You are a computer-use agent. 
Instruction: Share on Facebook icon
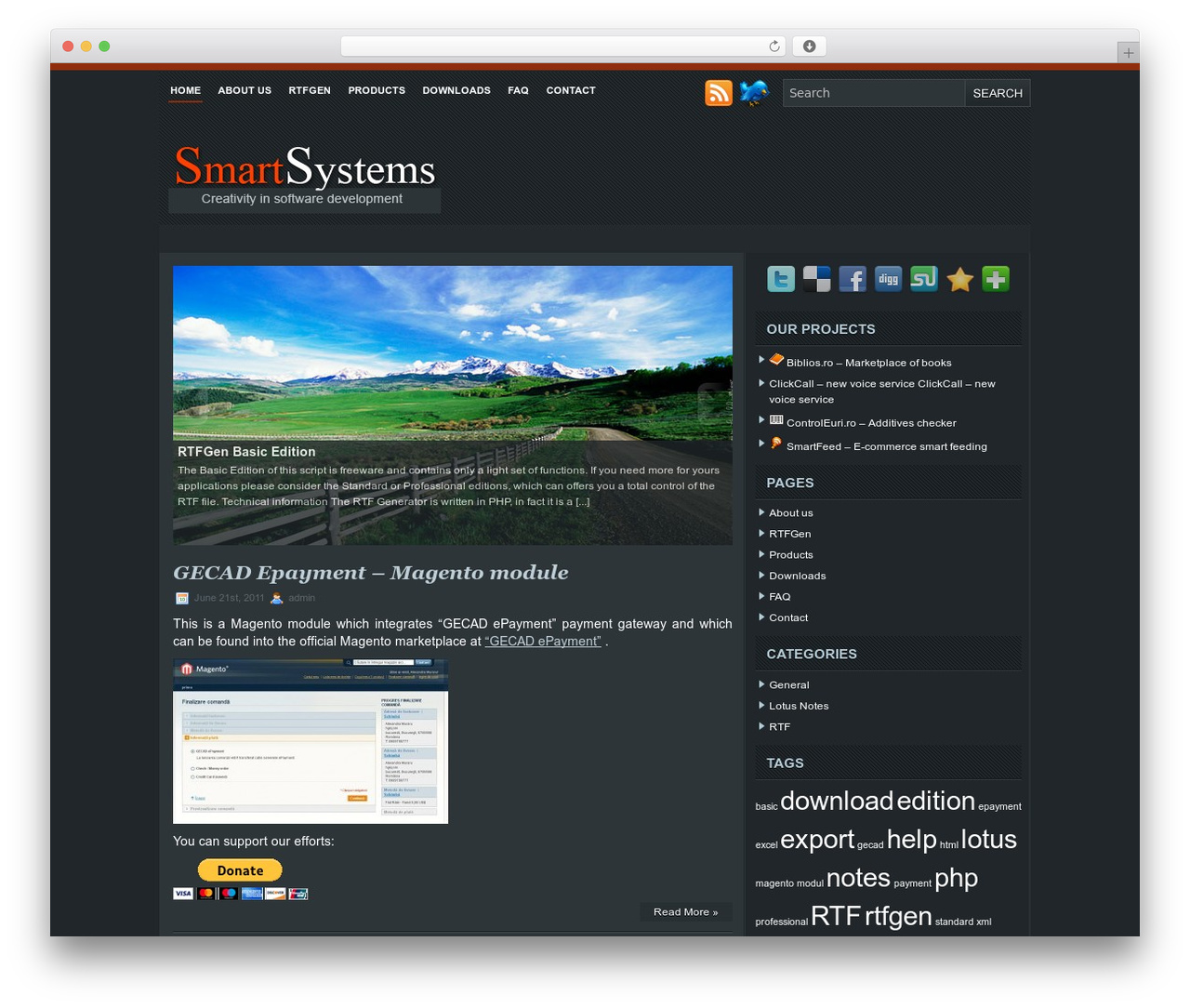tap(853, 279)
